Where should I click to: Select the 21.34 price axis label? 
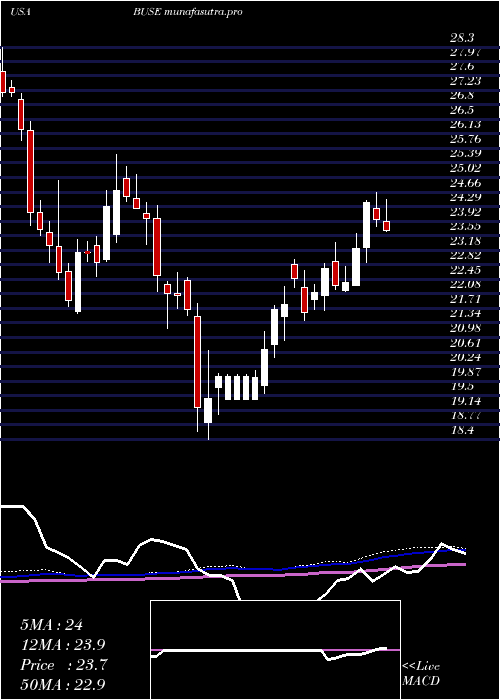click(x=466, y=314)
